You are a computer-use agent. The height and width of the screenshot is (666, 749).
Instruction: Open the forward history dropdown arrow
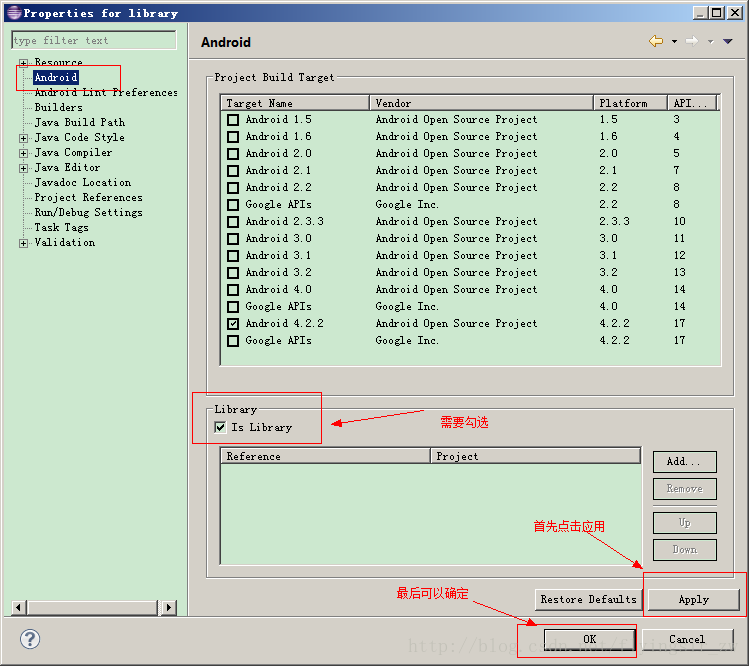coord(710,42)
